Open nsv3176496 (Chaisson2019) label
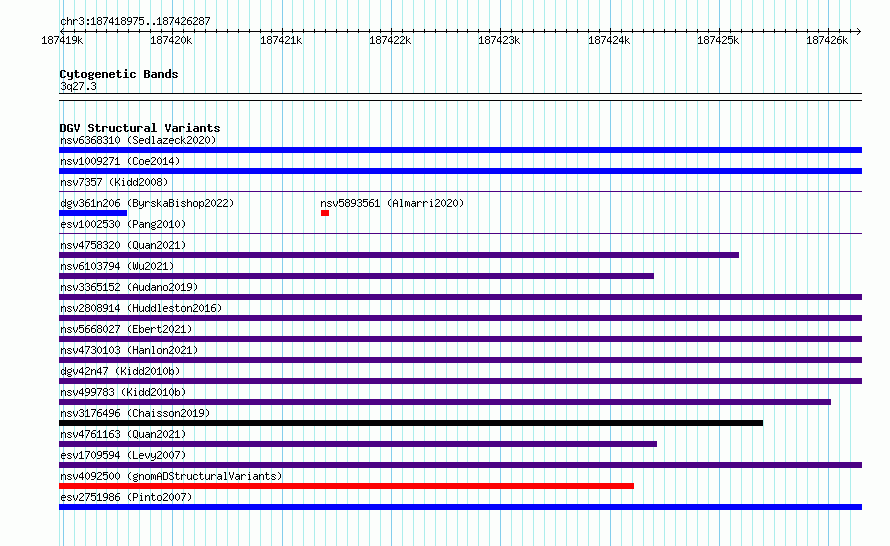The height and width of the screenshot is (546, 890). click(135, 413)
